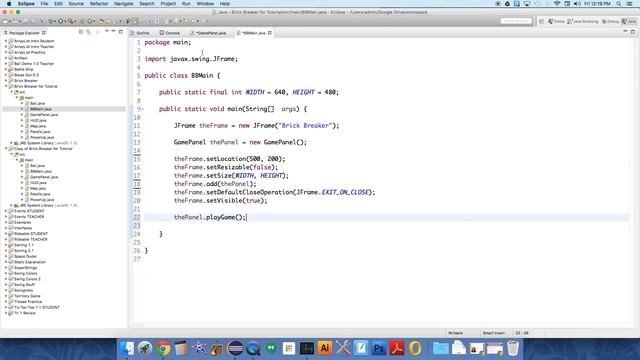Expand the Battle Ship project
The image size is (640, 360).
pyautogui.click(x=6, y=69)
